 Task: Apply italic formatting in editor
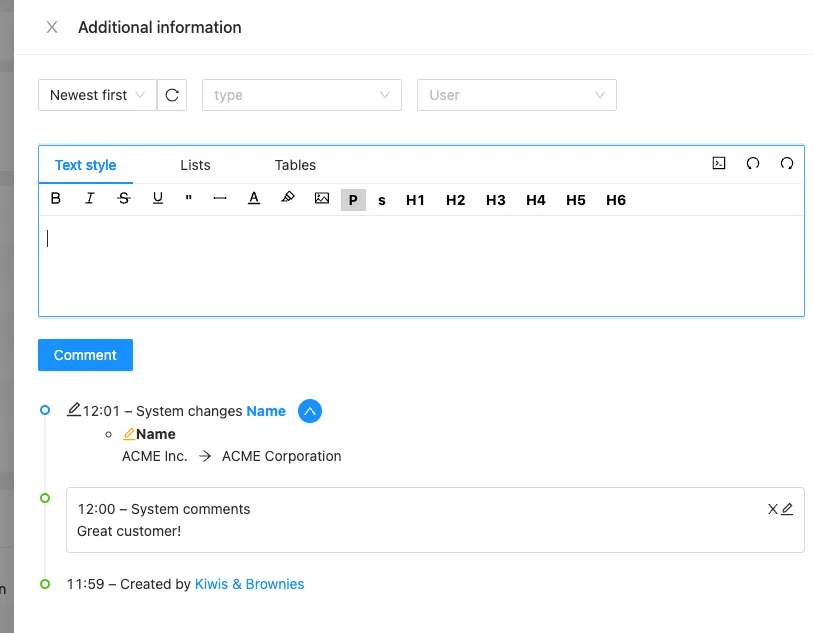(90, 199)
